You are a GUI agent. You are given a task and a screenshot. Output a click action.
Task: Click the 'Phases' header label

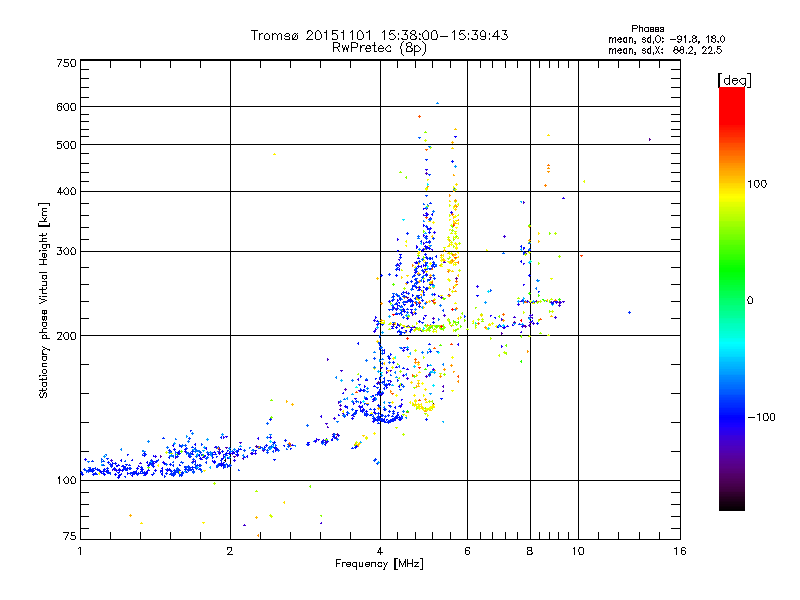click(x=647, y=29)
